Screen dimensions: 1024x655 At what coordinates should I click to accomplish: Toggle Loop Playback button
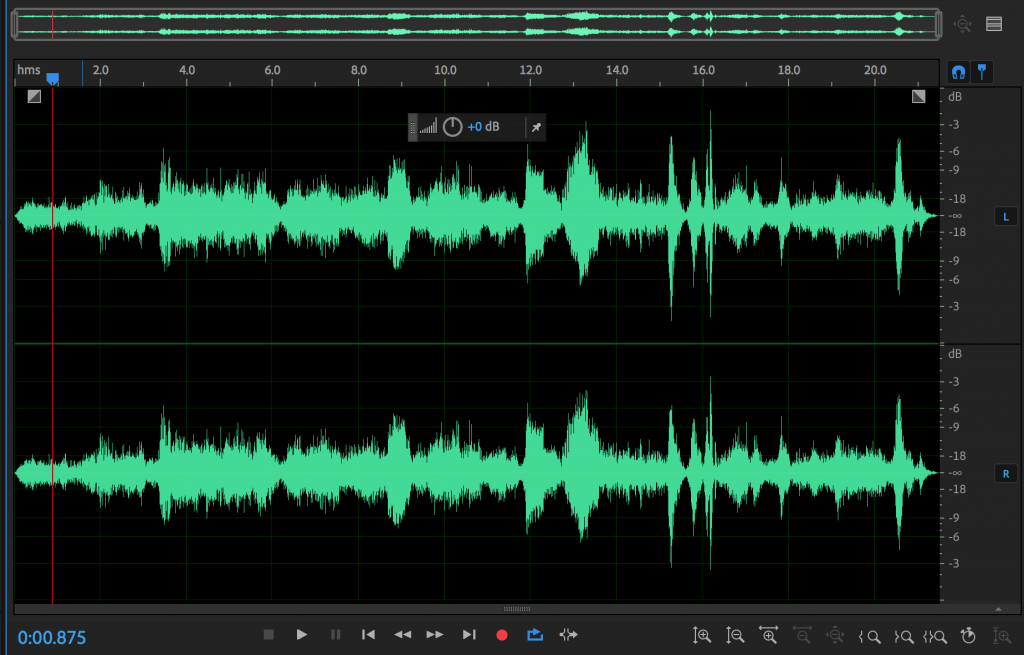(535, 635)
